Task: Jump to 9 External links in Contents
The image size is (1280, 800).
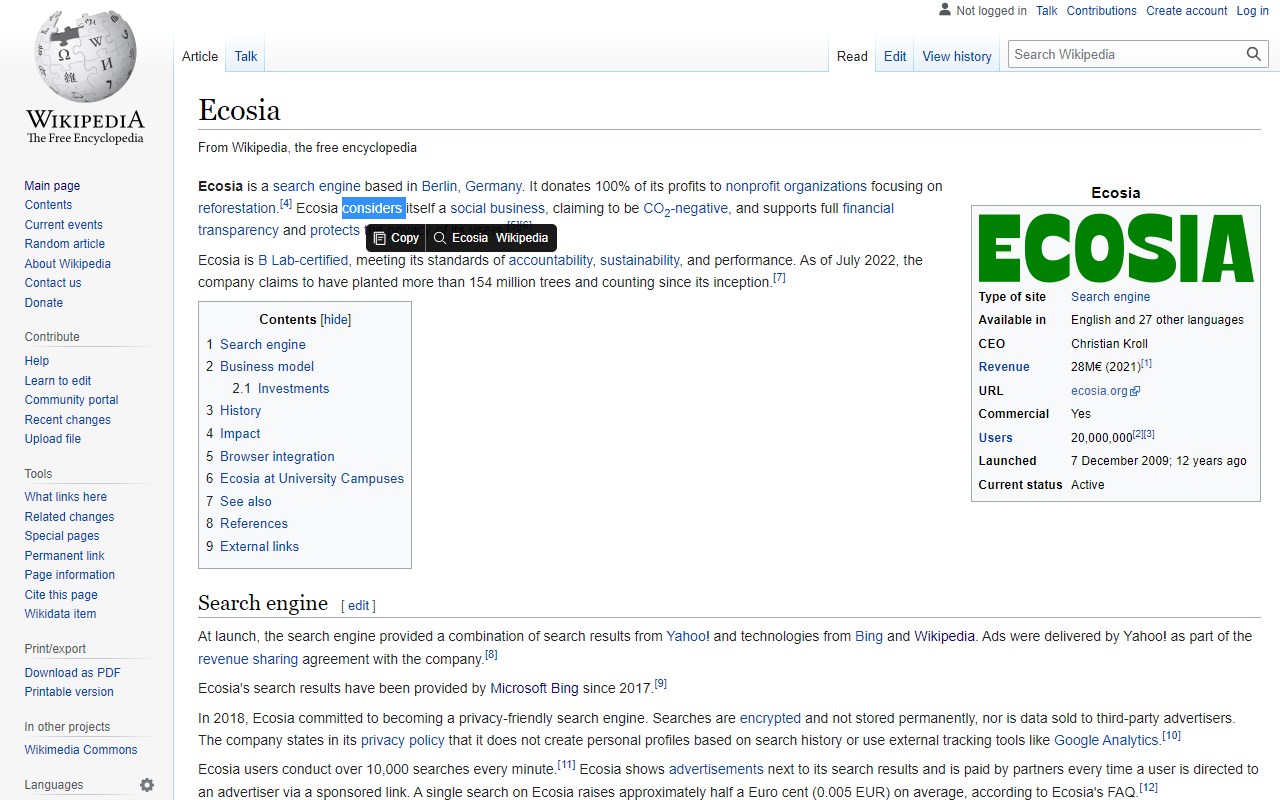Action: (x=252, y=547)
